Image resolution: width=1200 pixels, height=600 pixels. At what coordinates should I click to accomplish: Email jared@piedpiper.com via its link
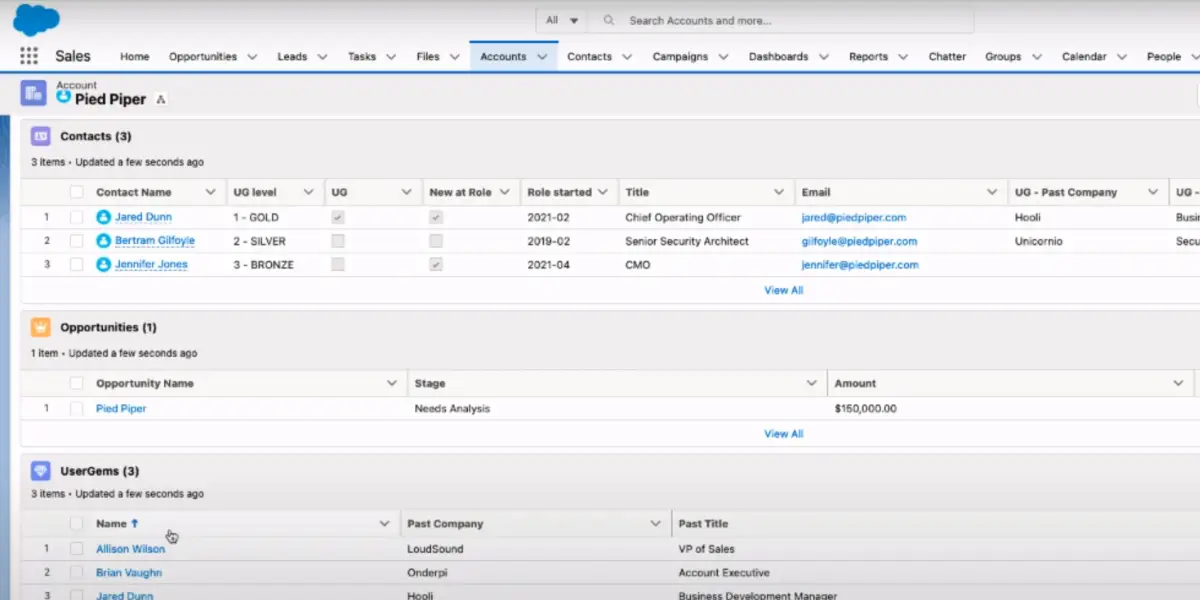click(x=854, y=217)
